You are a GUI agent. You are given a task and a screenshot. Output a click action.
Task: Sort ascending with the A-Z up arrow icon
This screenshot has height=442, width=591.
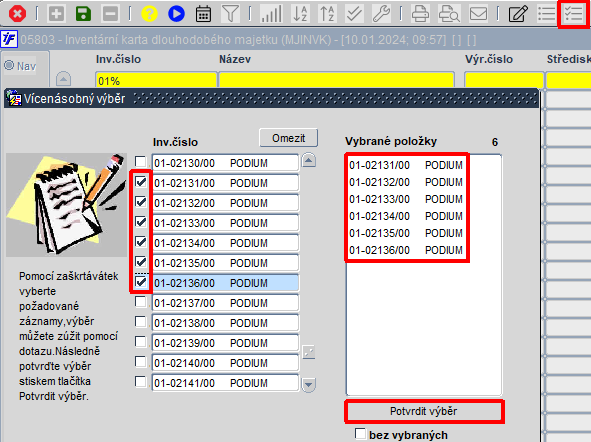(328, 14)
